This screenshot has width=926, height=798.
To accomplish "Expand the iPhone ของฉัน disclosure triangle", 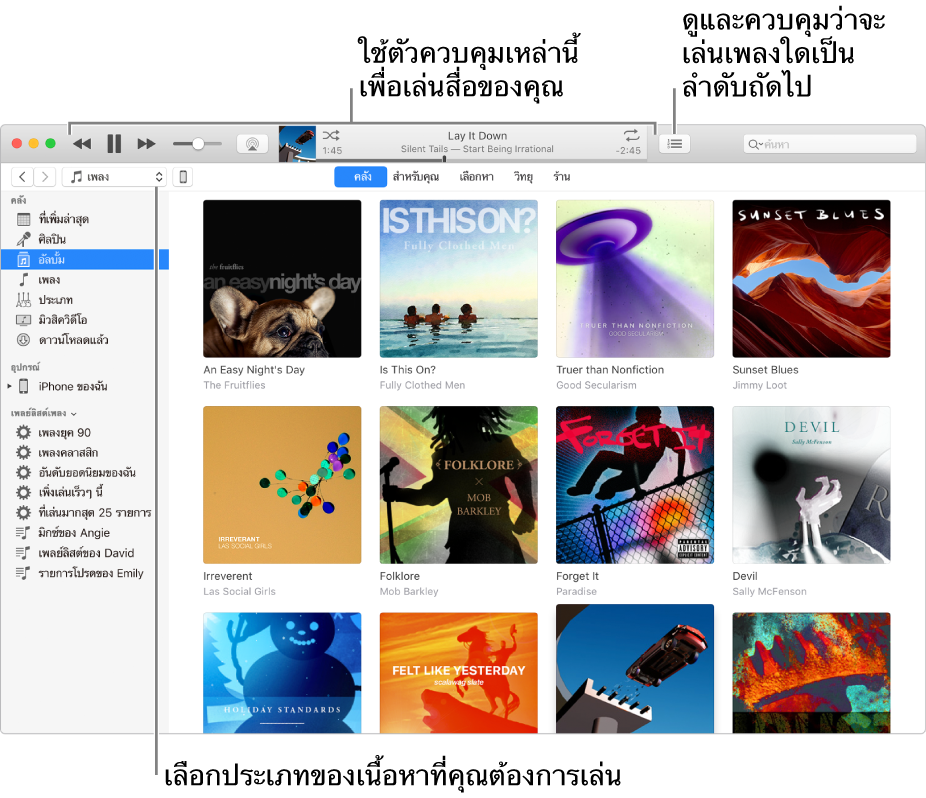I will (x=9, y=386).
